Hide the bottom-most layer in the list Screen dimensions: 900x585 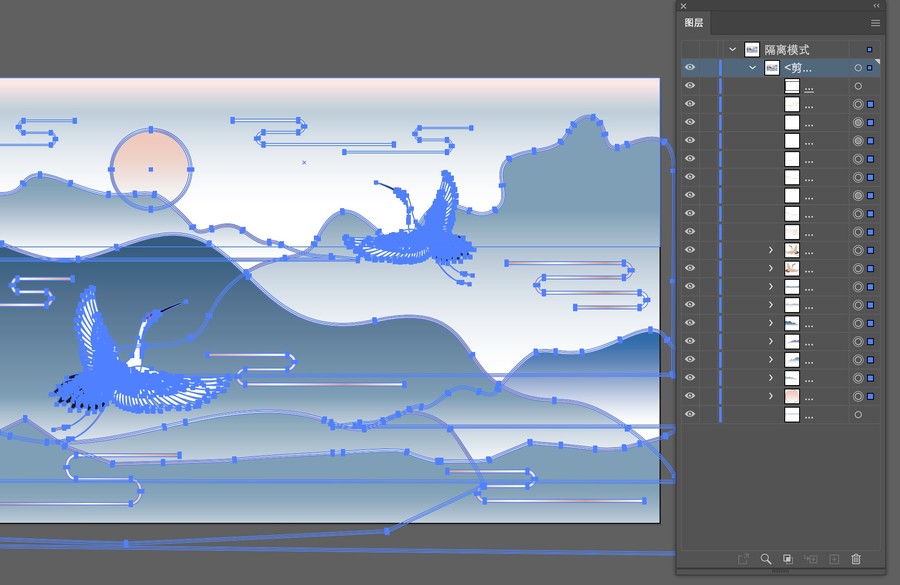[690, 414]
